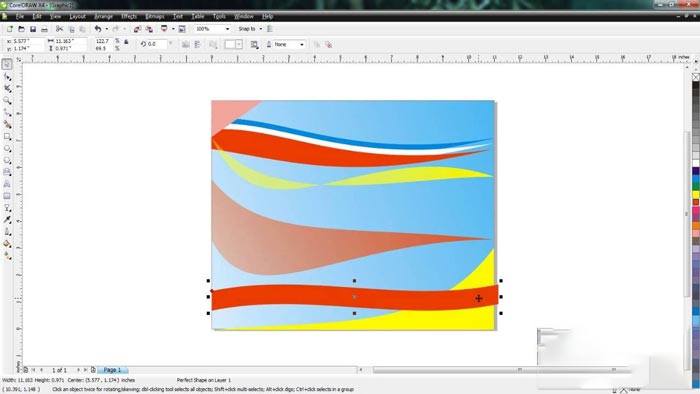Viewport: 700px width, 394px height.
Task: Open the outline width None dropdown
Action: [302, 45]
